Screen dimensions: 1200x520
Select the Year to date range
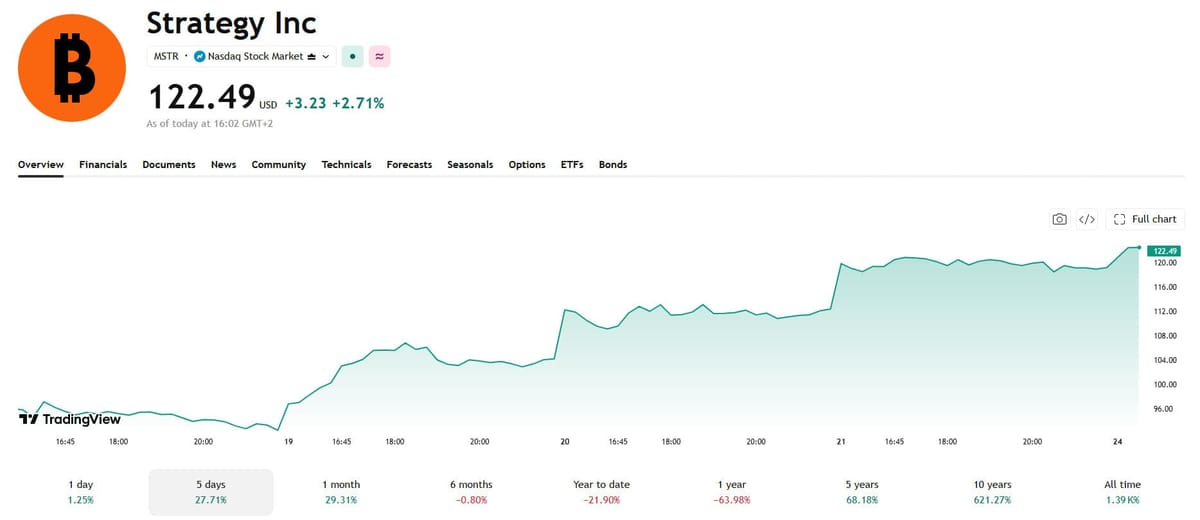click(599, 492)
